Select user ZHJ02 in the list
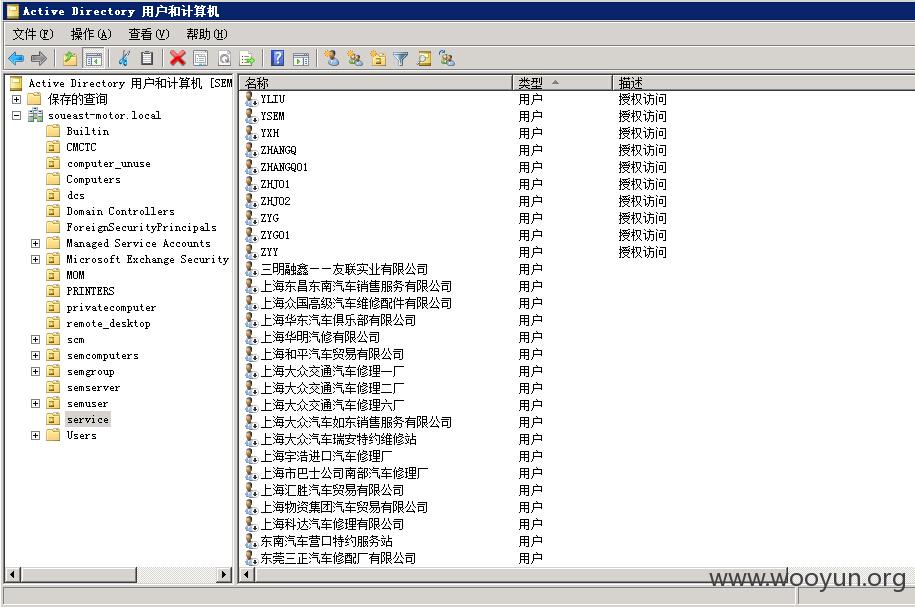The image size is (915, 607). 275,201
